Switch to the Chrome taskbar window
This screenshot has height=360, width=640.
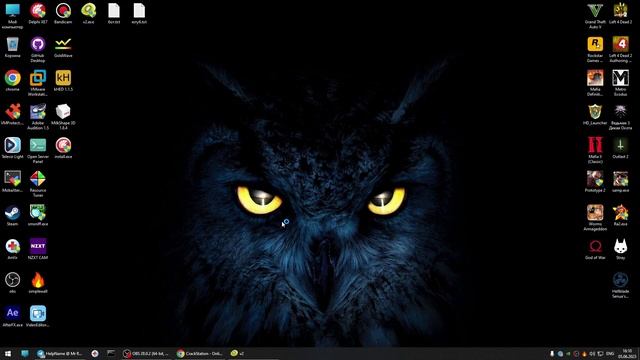click(199, 353)
